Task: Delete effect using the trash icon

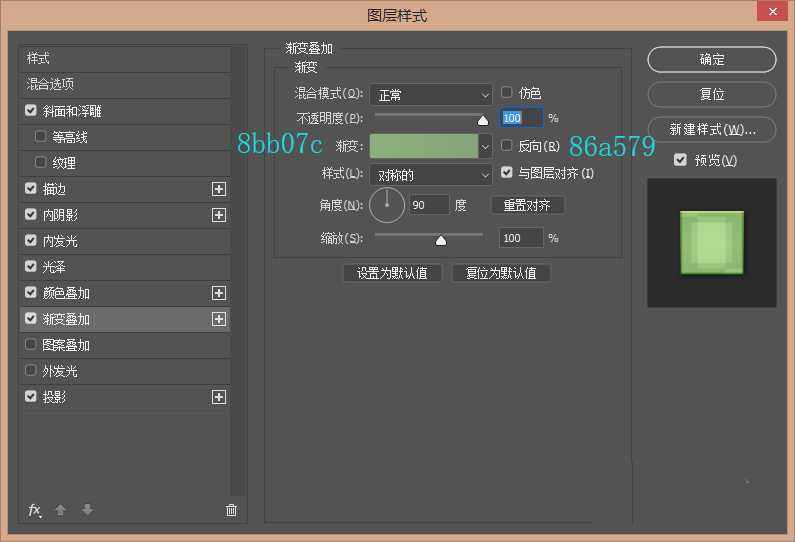Action: point(231,510)
